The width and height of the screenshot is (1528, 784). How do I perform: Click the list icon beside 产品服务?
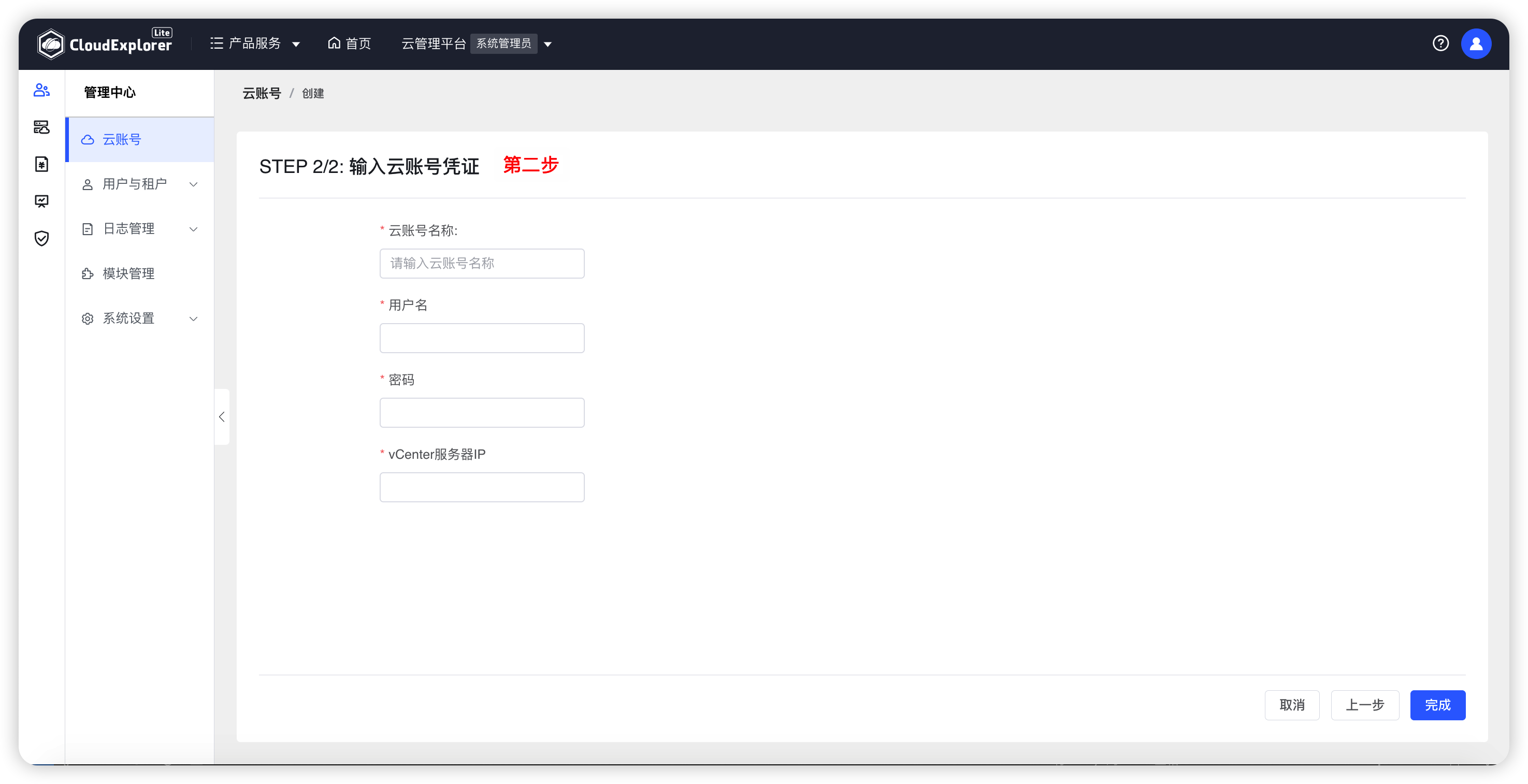pos(217,43)
